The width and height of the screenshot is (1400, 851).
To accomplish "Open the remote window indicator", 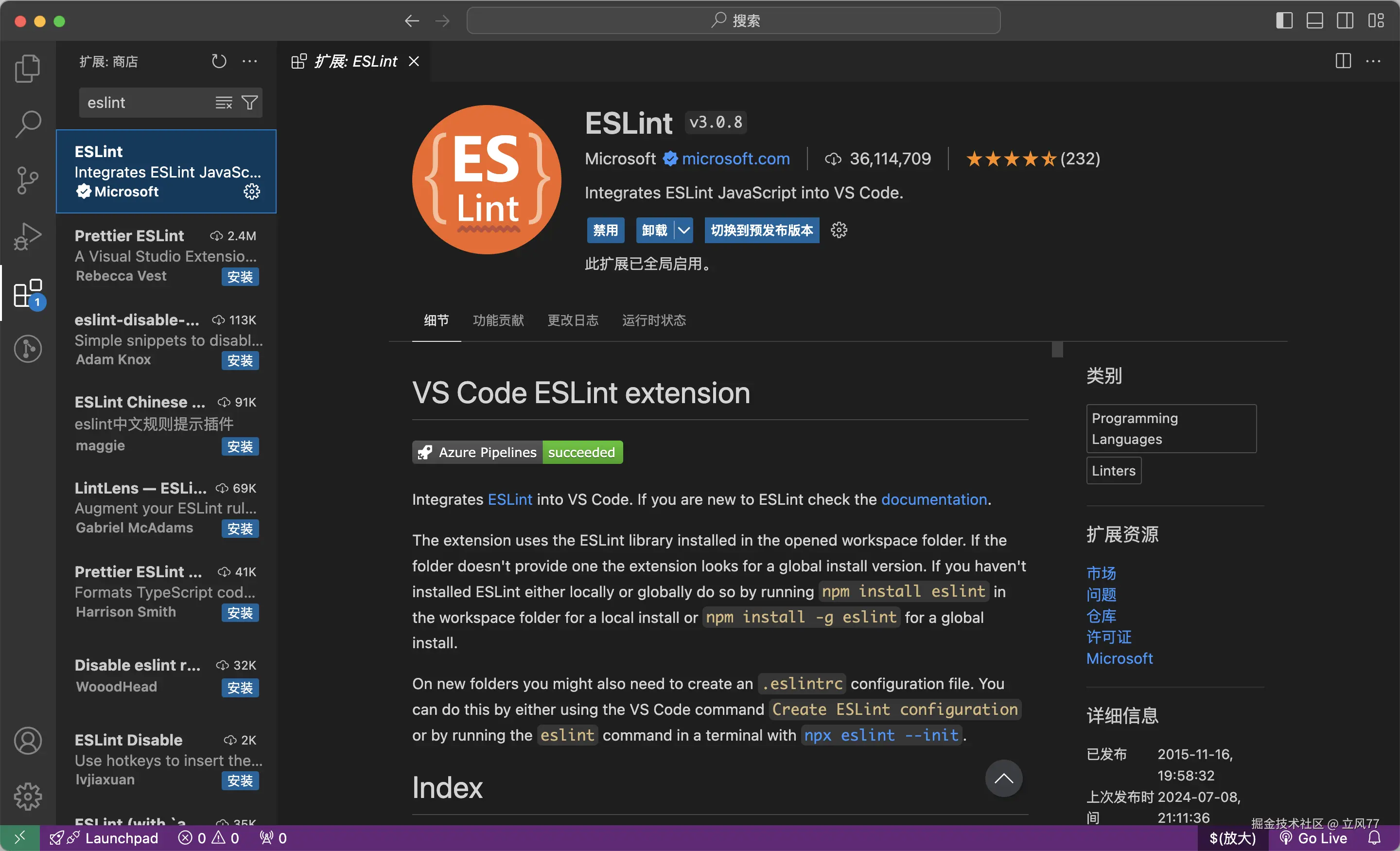I will (20, 838).
